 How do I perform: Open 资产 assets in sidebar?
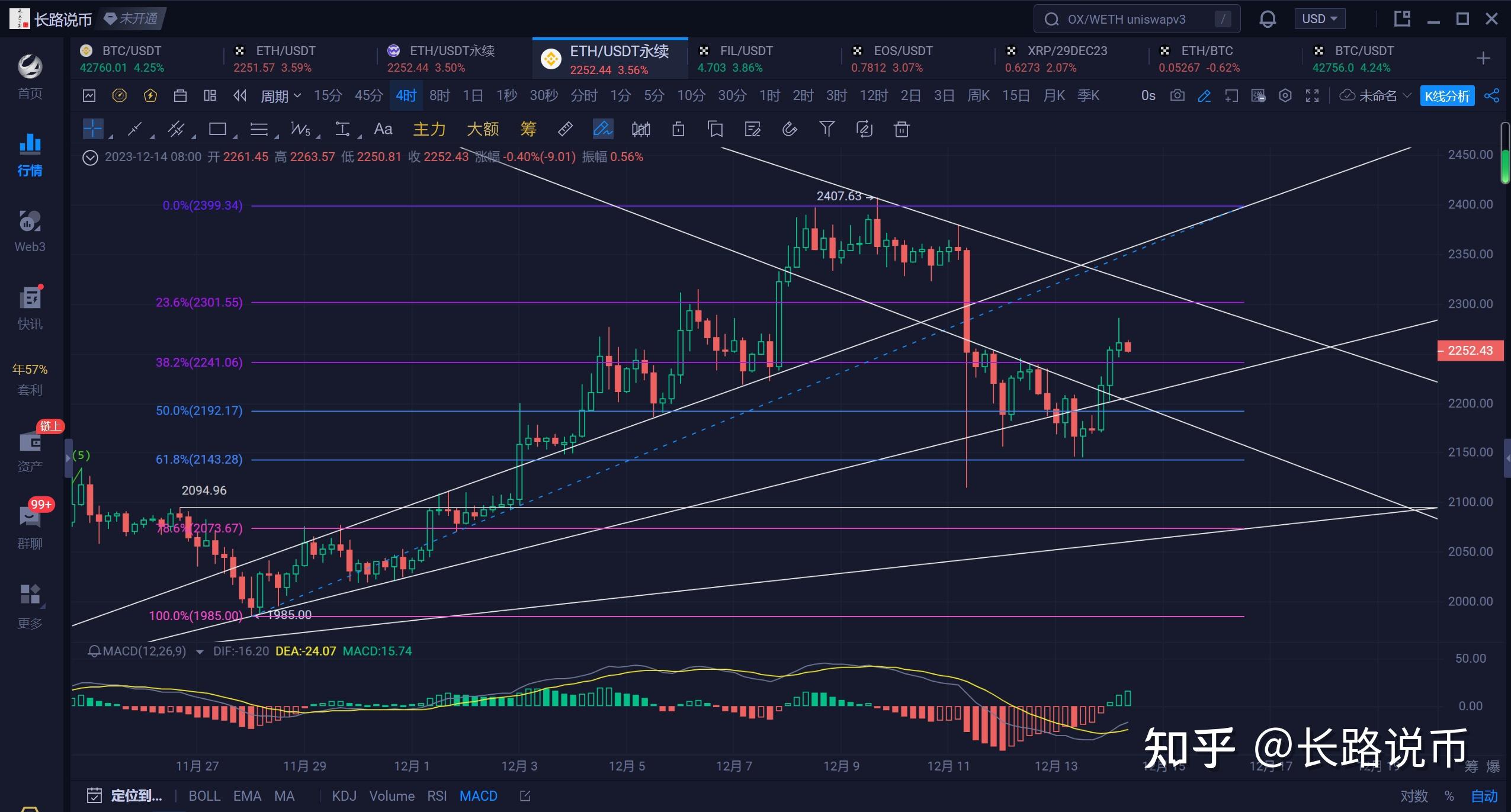(30, 451)
